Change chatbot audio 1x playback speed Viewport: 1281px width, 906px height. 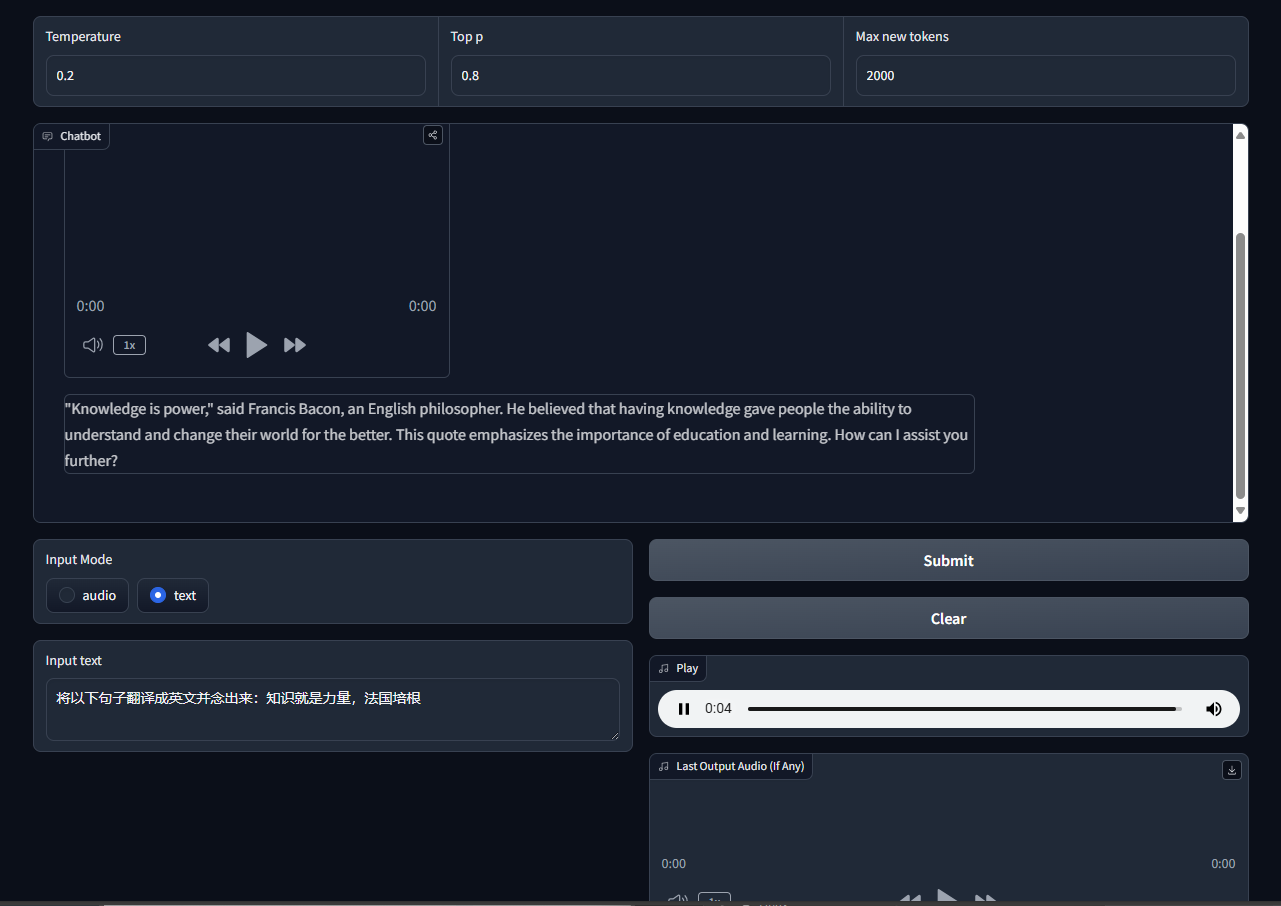(129, 345)
